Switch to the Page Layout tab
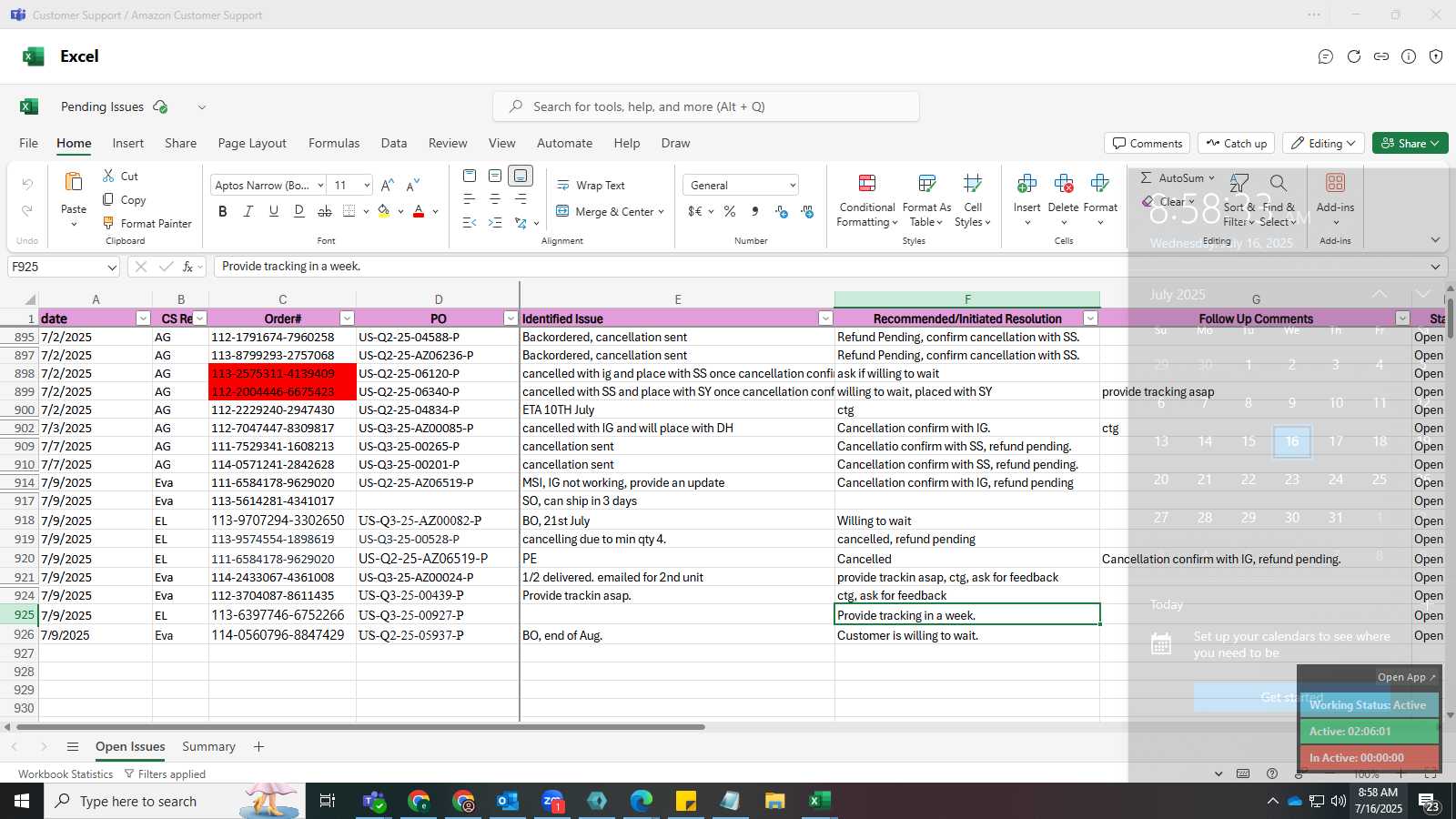The width and height of the screenshot is (1456, 819). [x=252, y=143]
